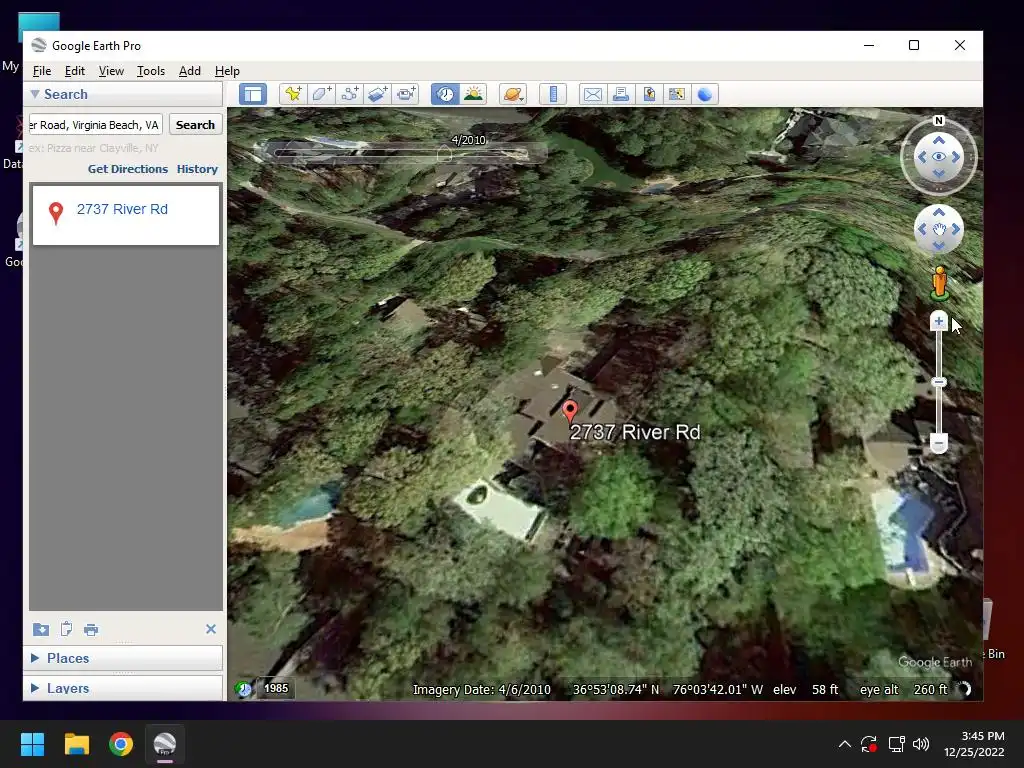Click the N north reset button
1024x768 pixels.
pyautogui.click(x=938, y=120)
